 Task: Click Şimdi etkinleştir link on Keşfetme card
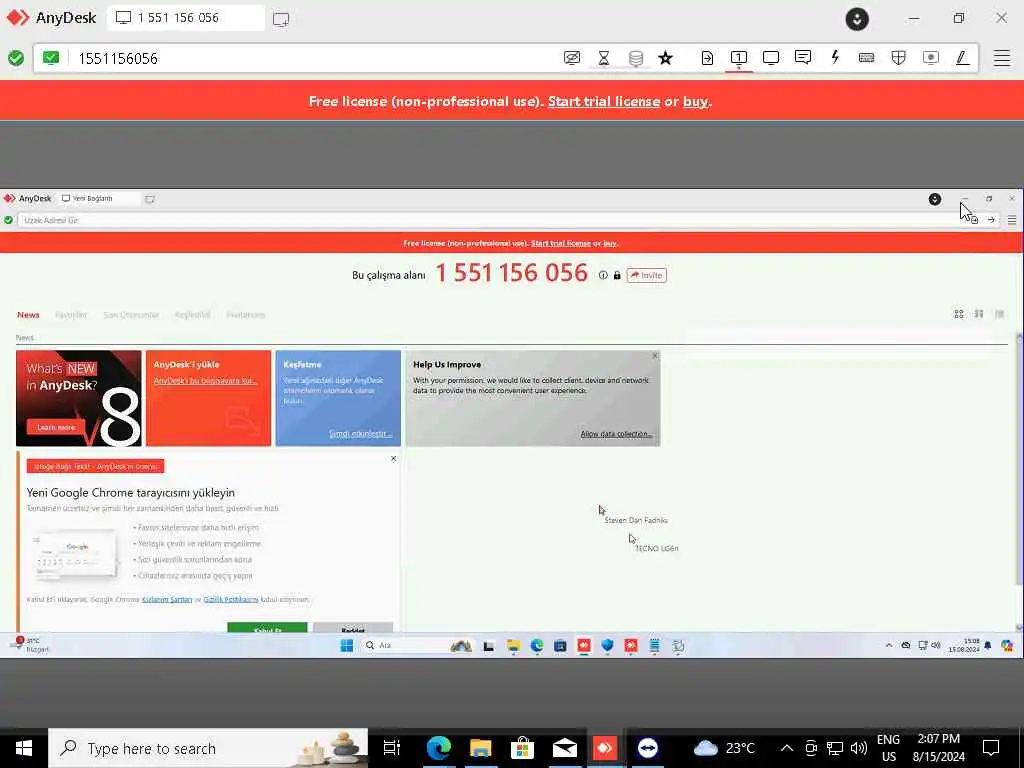tap(360, 434)
